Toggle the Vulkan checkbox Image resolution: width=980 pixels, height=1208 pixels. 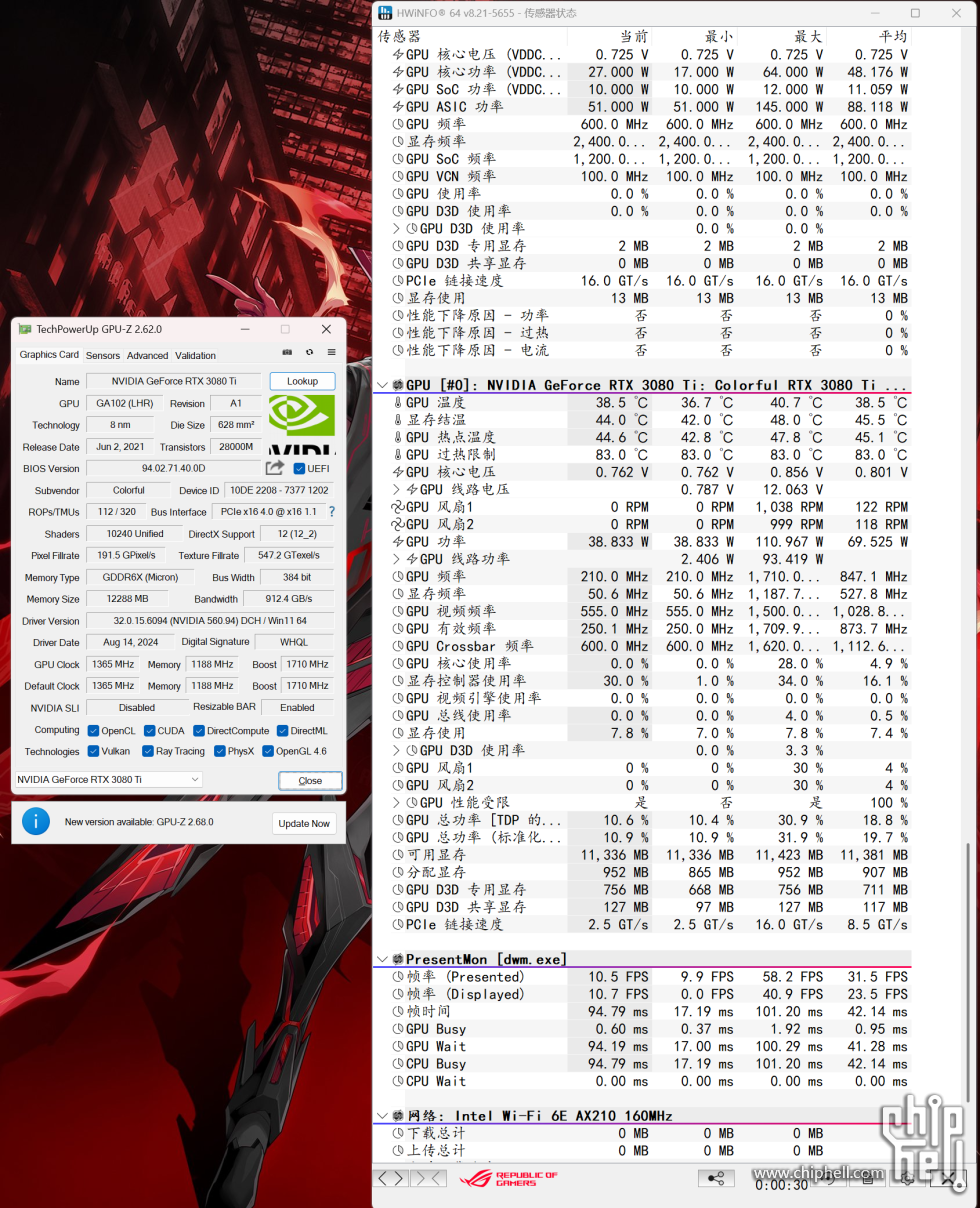[93, 751]
